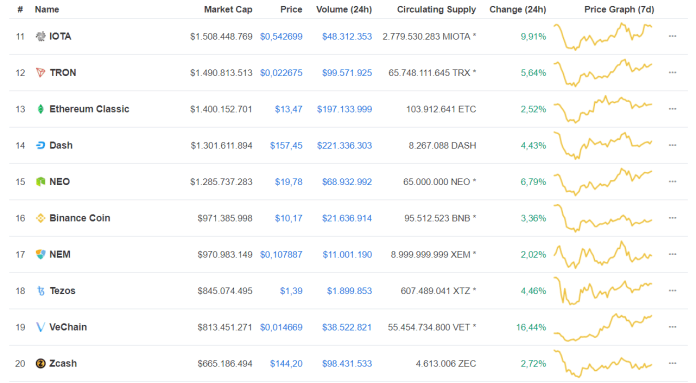Open the Ethereum Classic name link

89,109
